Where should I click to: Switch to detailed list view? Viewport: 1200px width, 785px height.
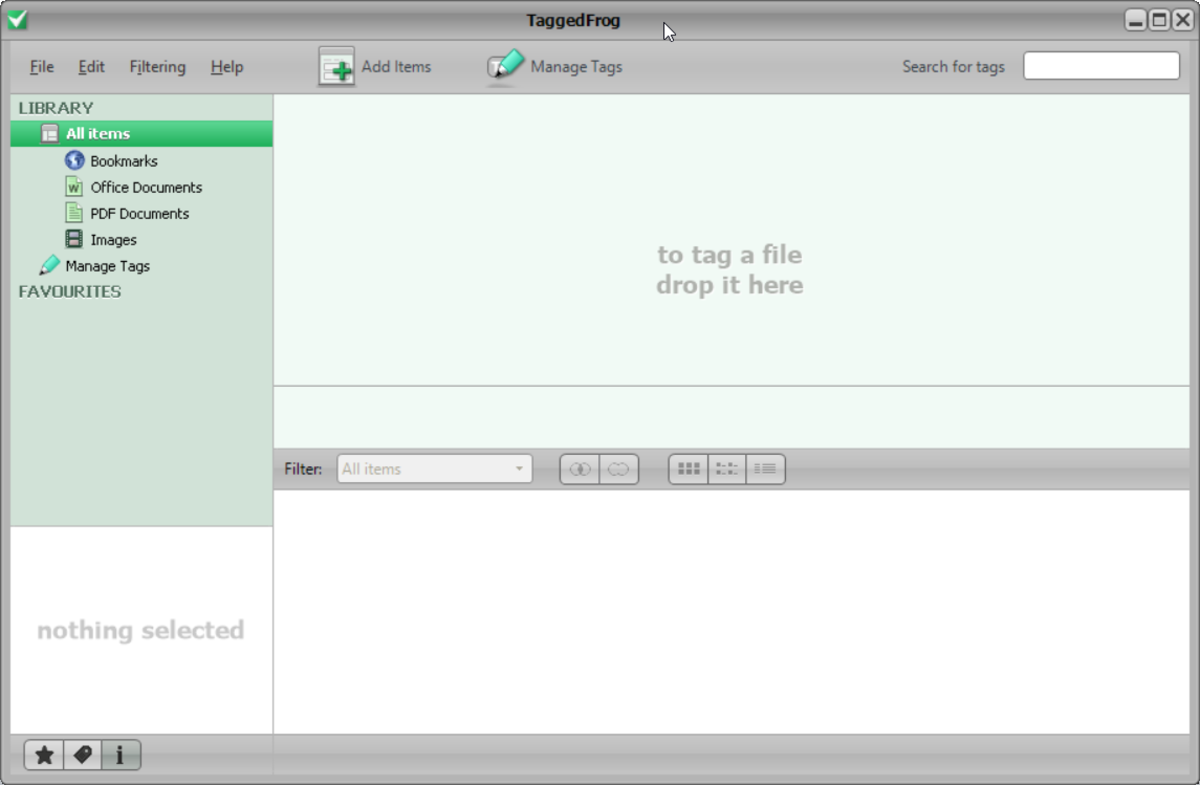coord(764,468)
